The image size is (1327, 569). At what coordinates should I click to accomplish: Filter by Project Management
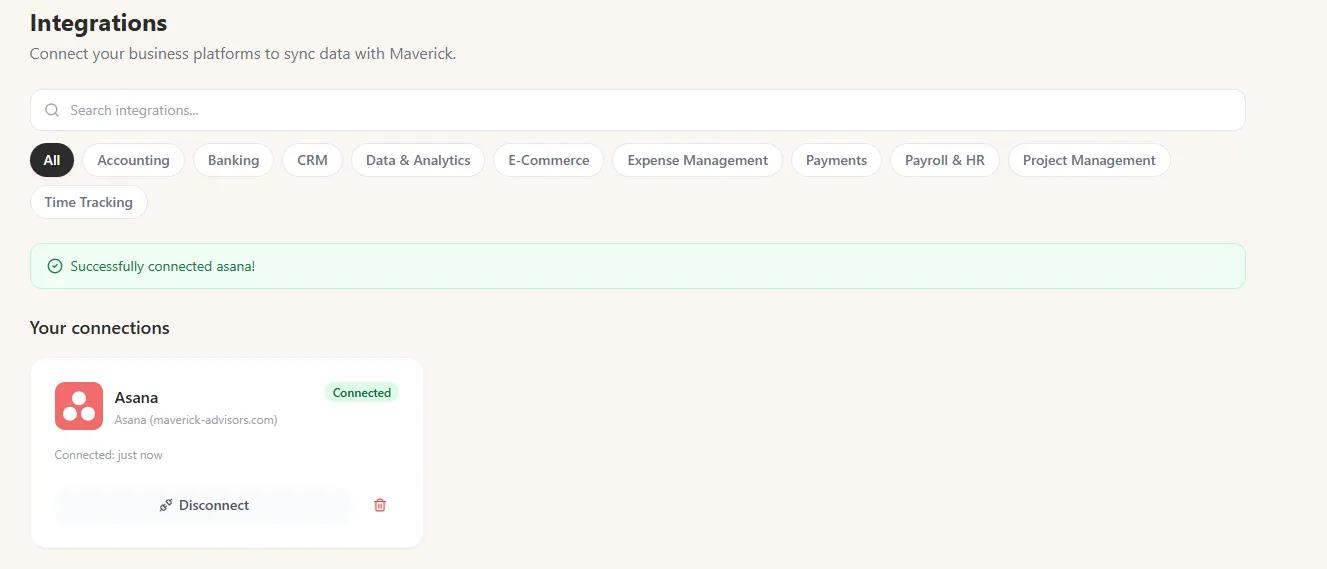pyautogui.click(x=1089, y=160)
